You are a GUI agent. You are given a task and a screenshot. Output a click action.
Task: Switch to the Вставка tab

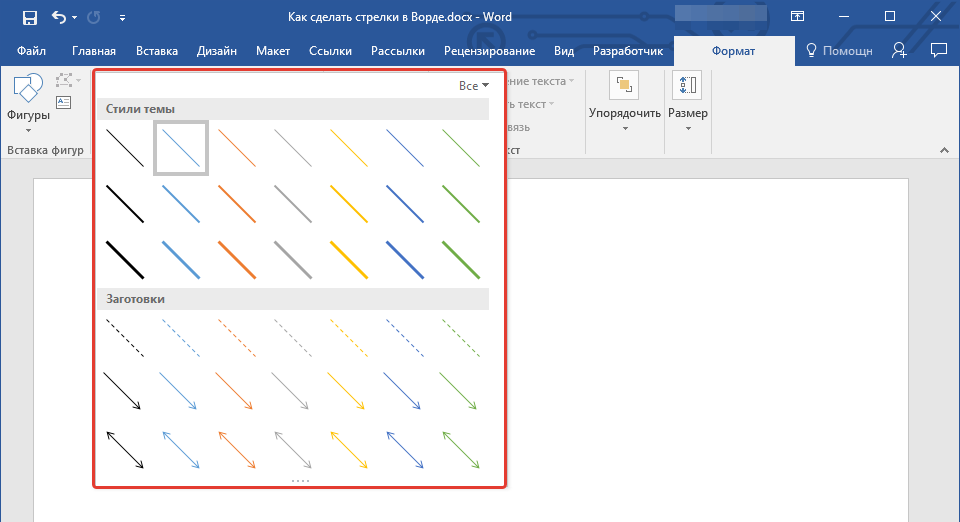pos(157,51)
